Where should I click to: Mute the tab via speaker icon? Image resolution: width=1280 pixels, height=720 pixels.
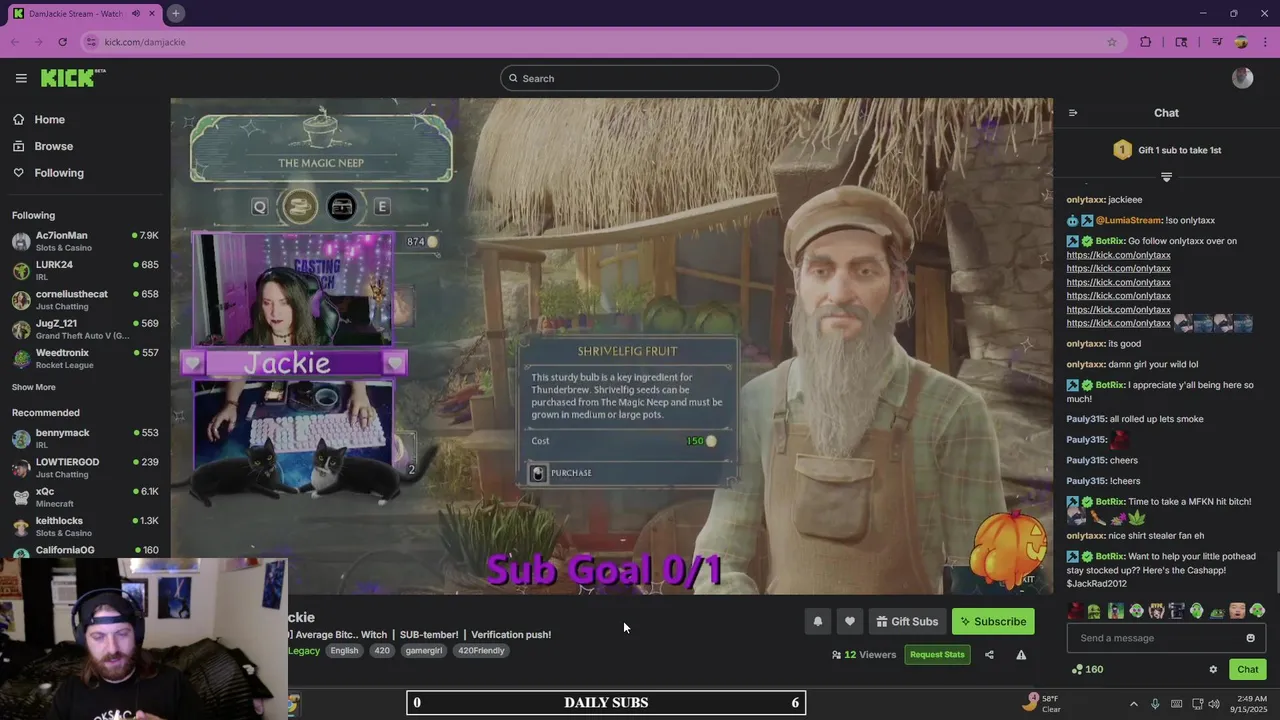pyautogui.click(x=136, y=13)
